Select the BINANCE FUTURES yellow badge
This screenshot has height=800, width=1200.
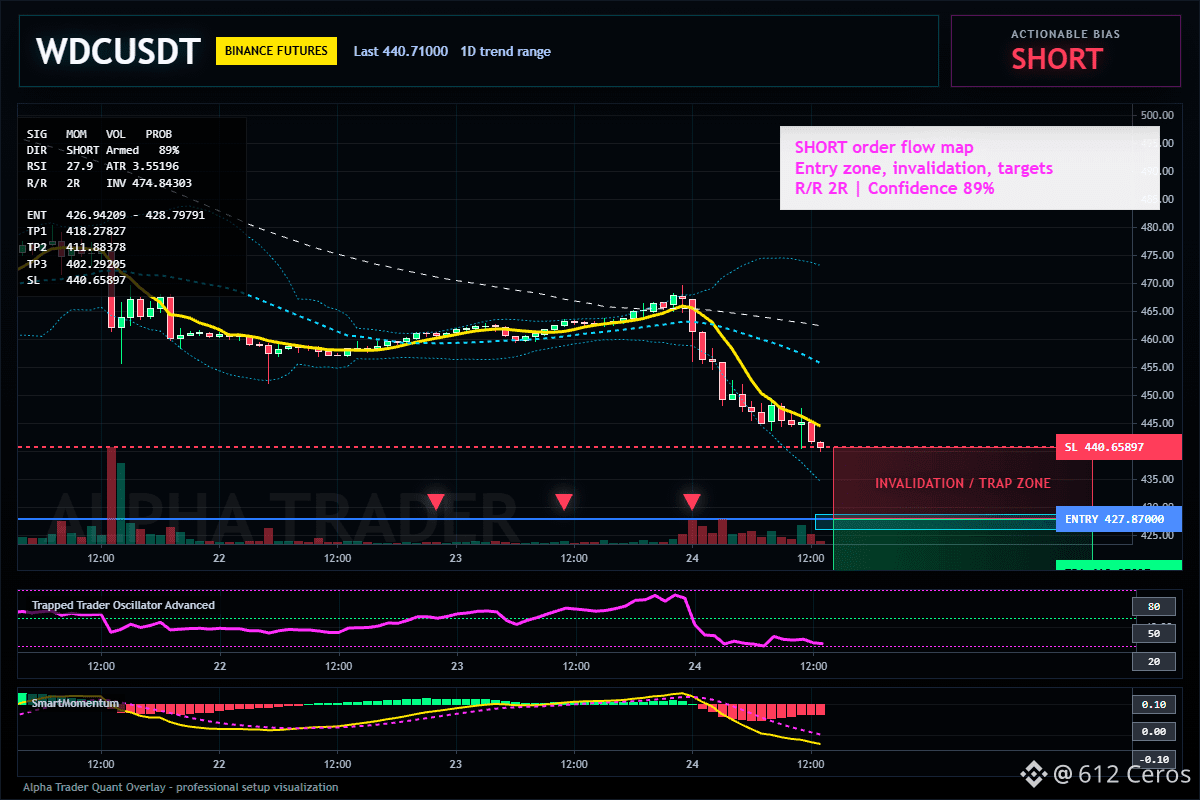[x=277, y=51]
